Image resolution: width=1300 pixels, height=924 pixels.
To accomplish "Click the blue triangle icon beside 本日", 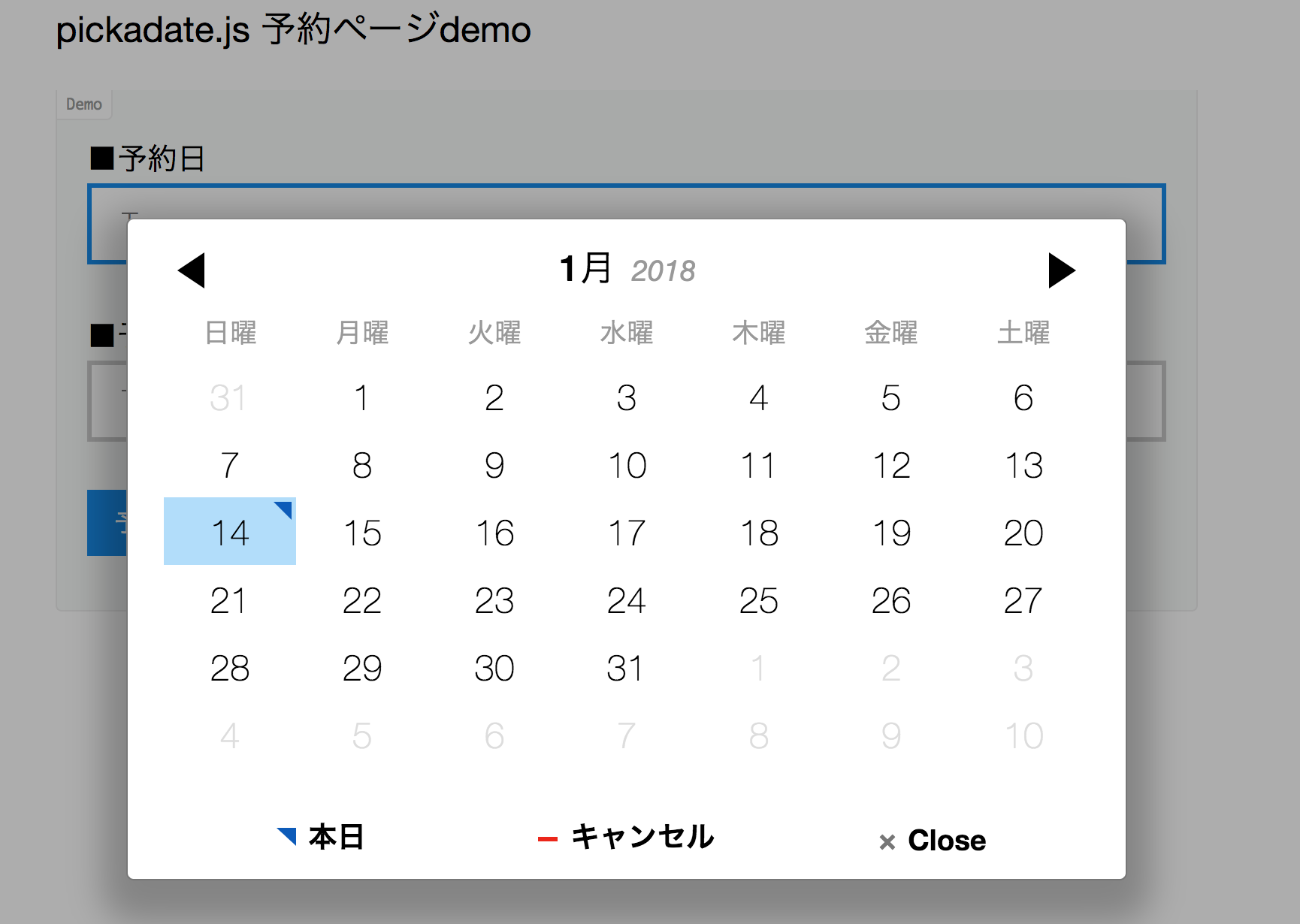I will point(284,837).
